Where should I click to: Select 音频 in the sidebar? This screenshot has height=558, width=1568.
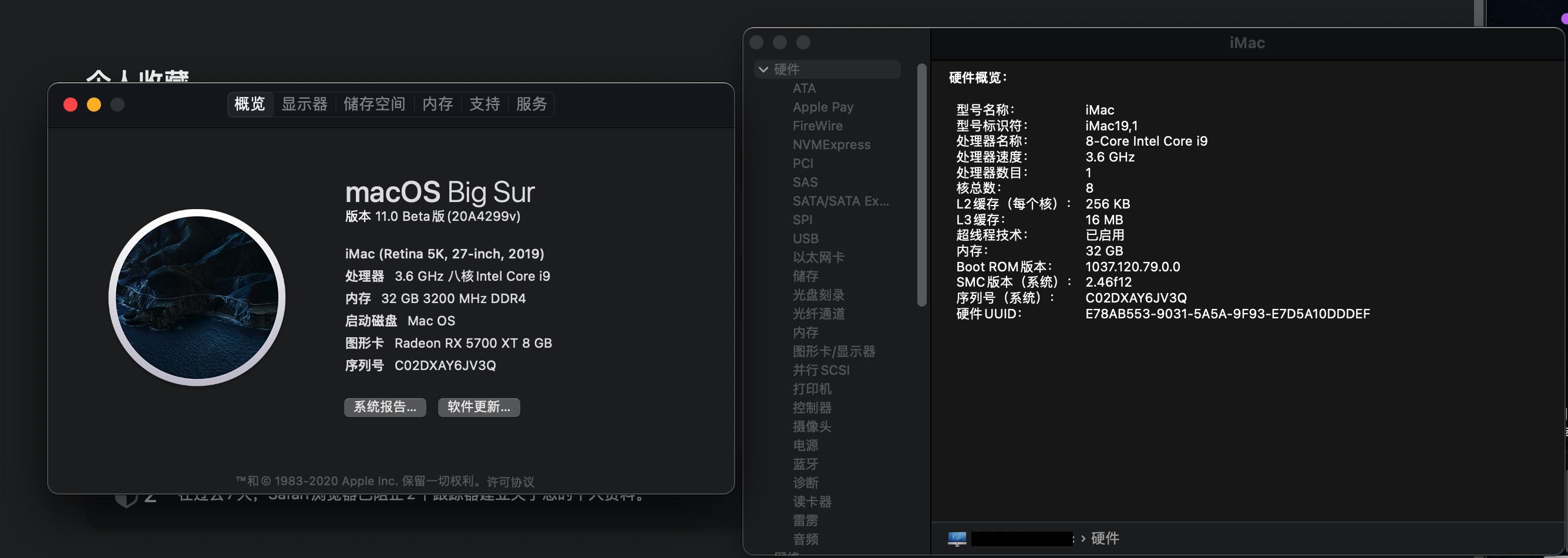click(x=805, y=539)
